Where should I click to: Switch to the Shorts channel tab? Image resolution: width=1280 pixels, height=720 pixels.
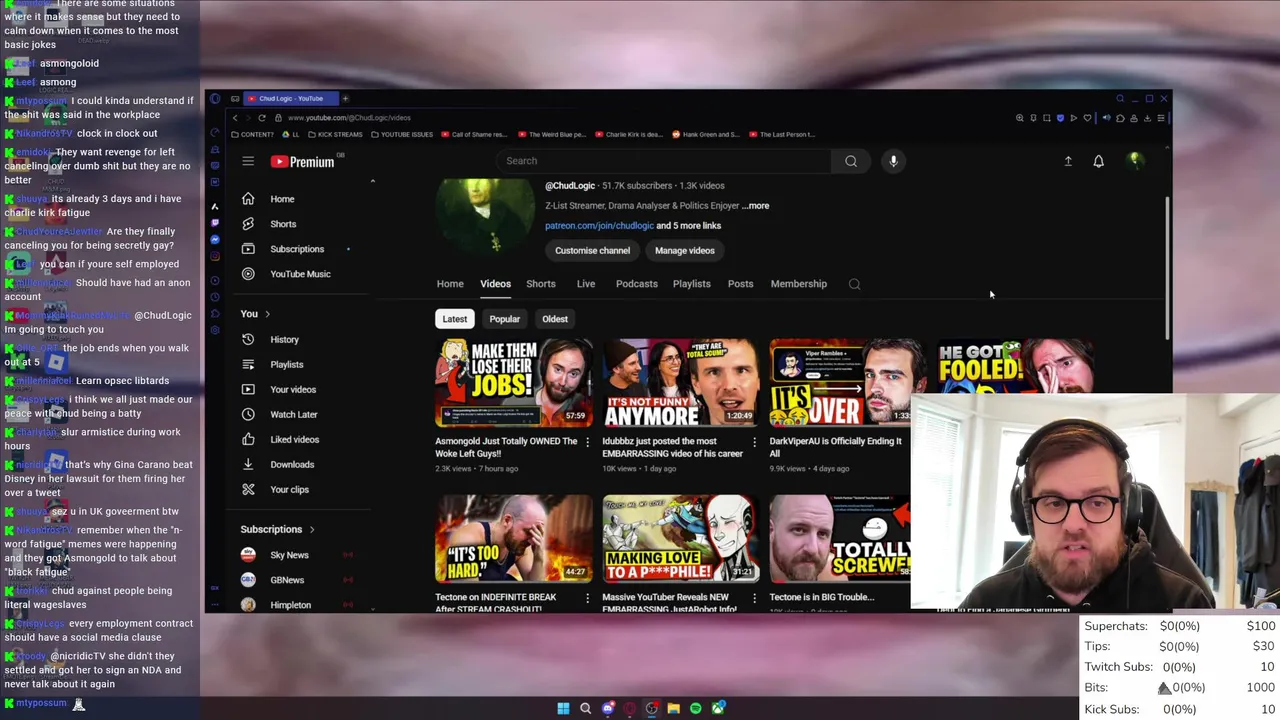[x=541, y=284]
